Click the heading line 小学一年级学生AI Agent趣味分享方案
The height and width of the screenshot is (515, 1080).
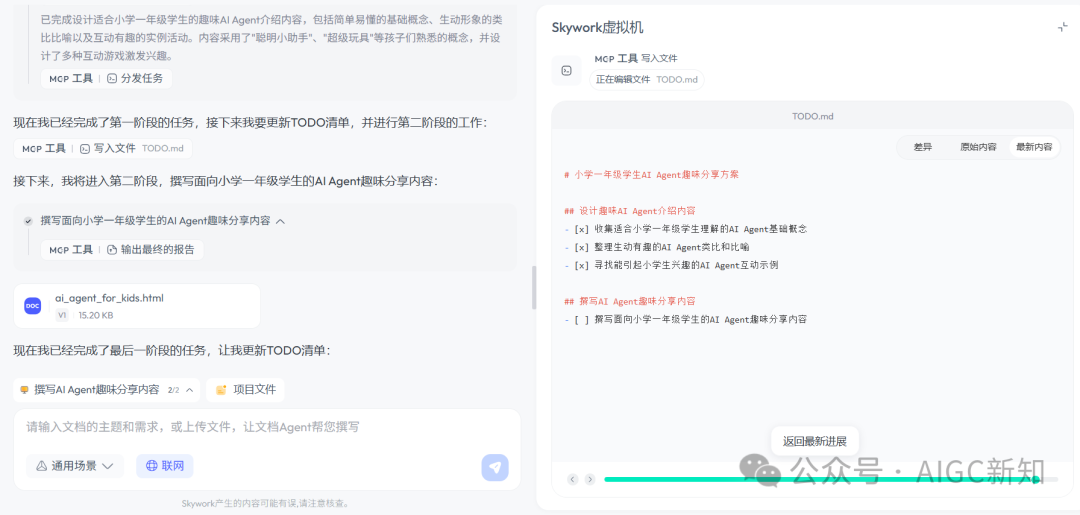point(651,175)
